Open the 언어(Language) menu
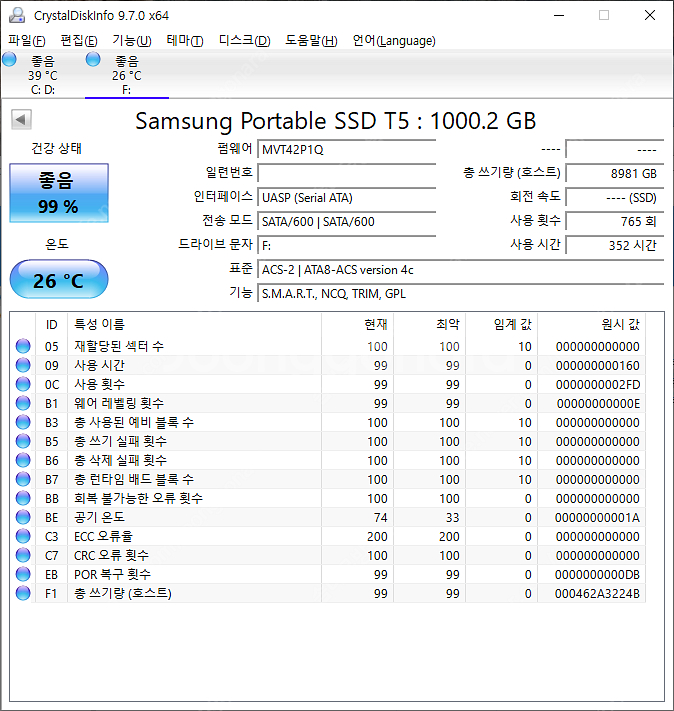Viewport: 674px width, 711px height. pyautogui.click(x=394, y=41)
